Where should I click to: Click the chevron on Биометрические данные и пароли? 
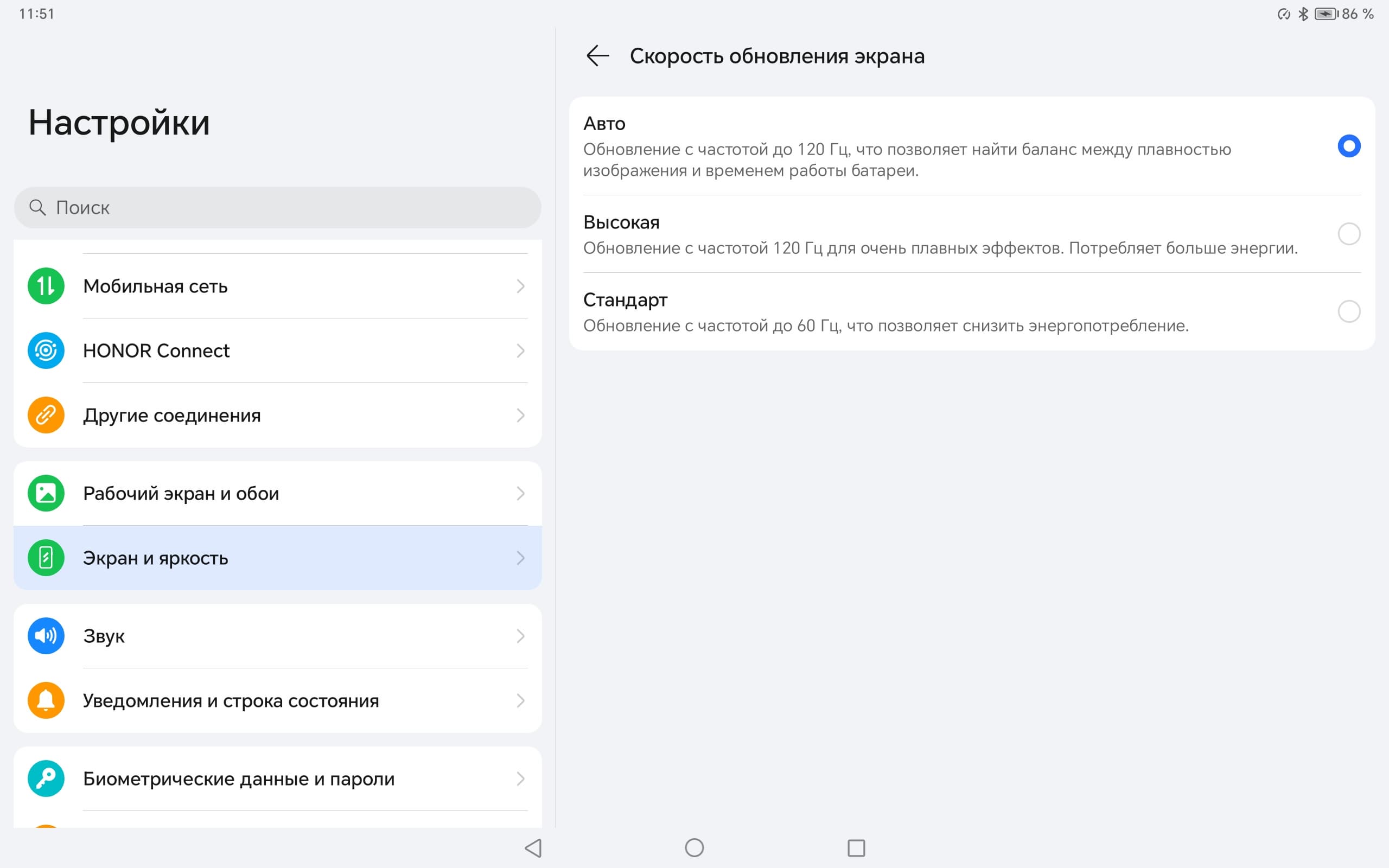[520, 778]
